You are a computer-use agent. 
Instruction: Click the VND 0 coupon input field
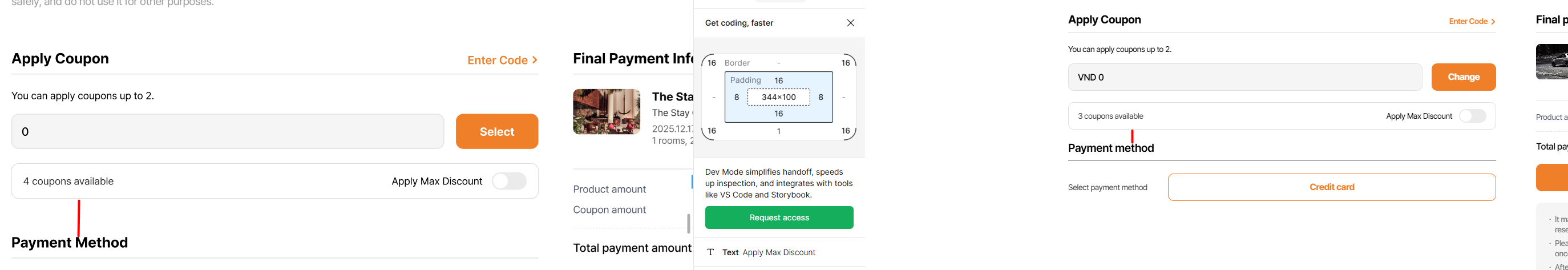(1244, 78)
